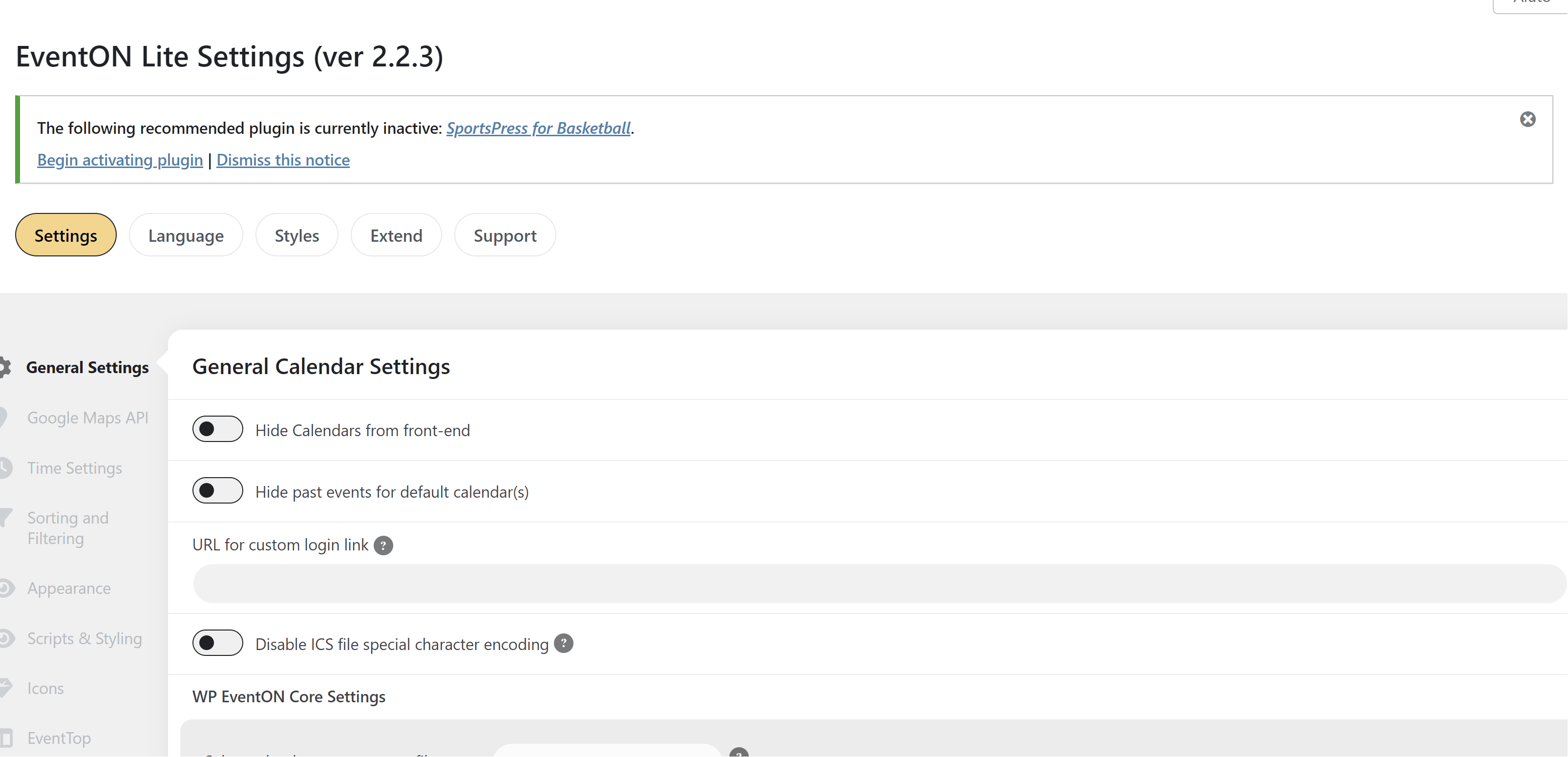Focus the custom login URL input field

(879, 584)
